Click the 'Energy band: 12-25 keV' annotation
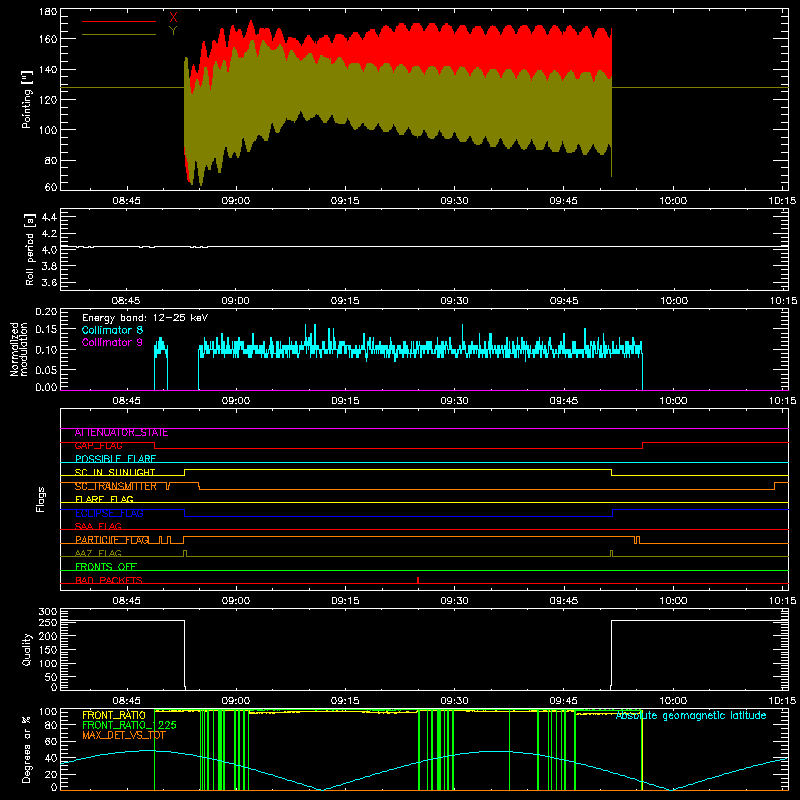800x800 pixels. tap(145, 318)
